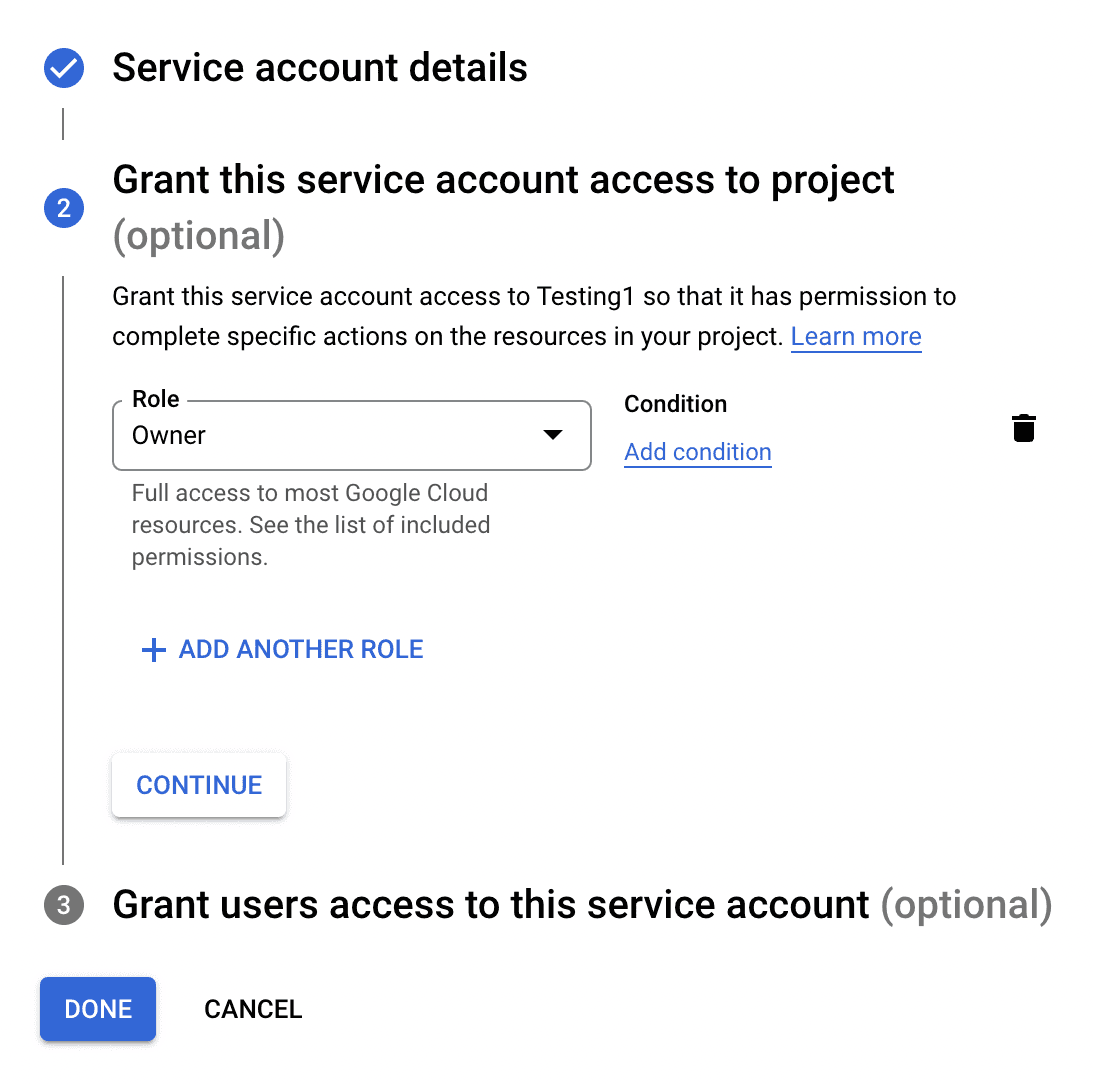
Task: Click the Condition column label
Action: pos(675,404)
